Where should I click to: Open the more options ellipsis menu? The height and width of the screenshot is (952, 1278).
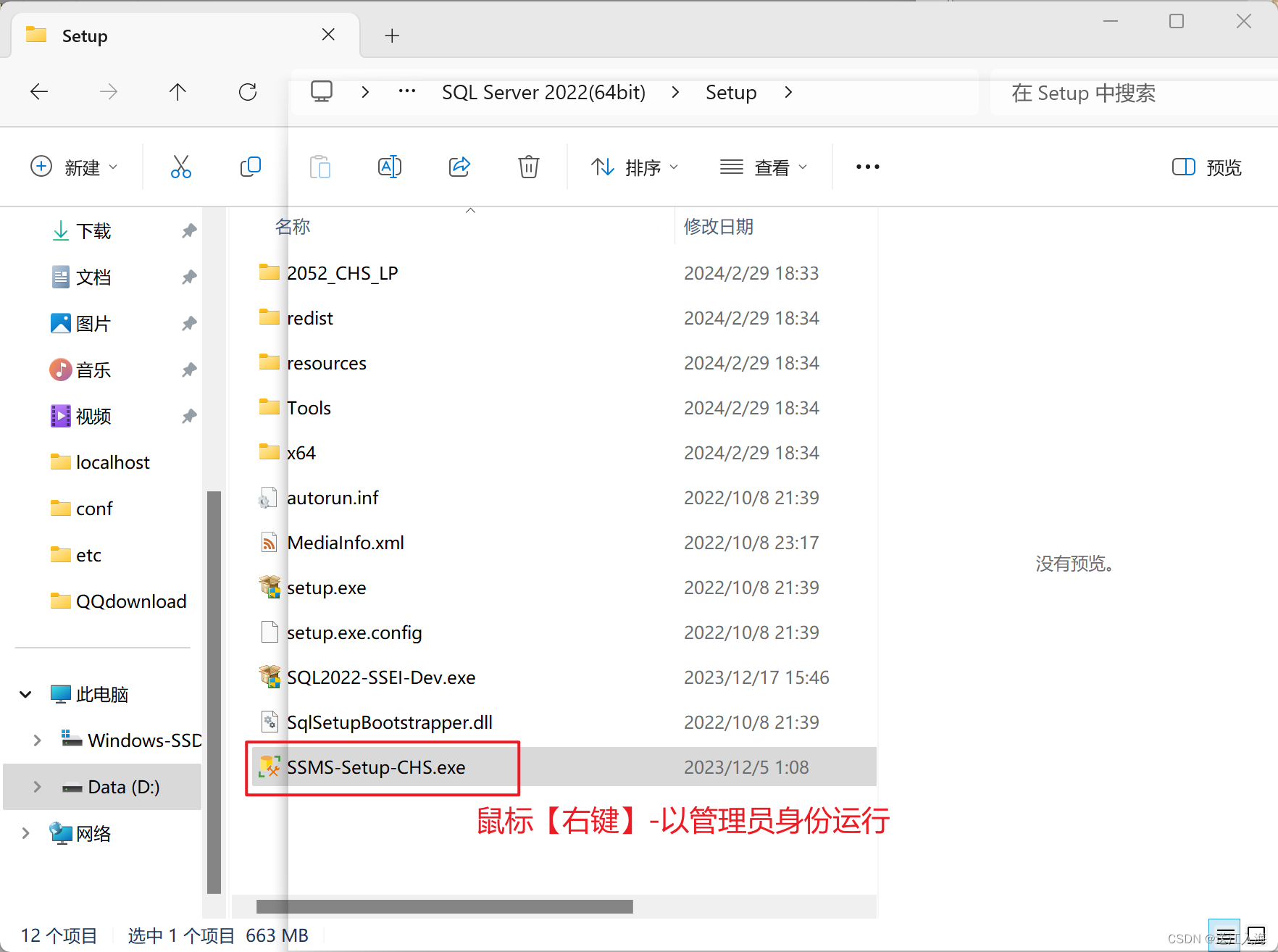point(866,167)
